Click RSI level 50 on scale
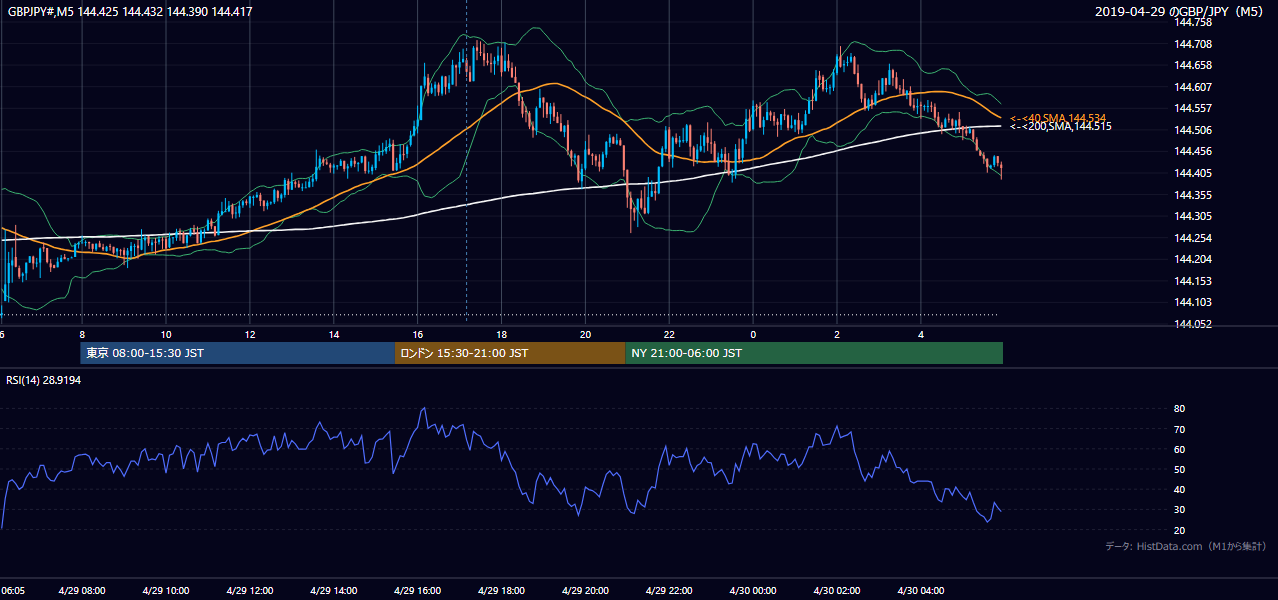The width and height of the screenshot is (1278, 600). click(x=1179, y=469)
